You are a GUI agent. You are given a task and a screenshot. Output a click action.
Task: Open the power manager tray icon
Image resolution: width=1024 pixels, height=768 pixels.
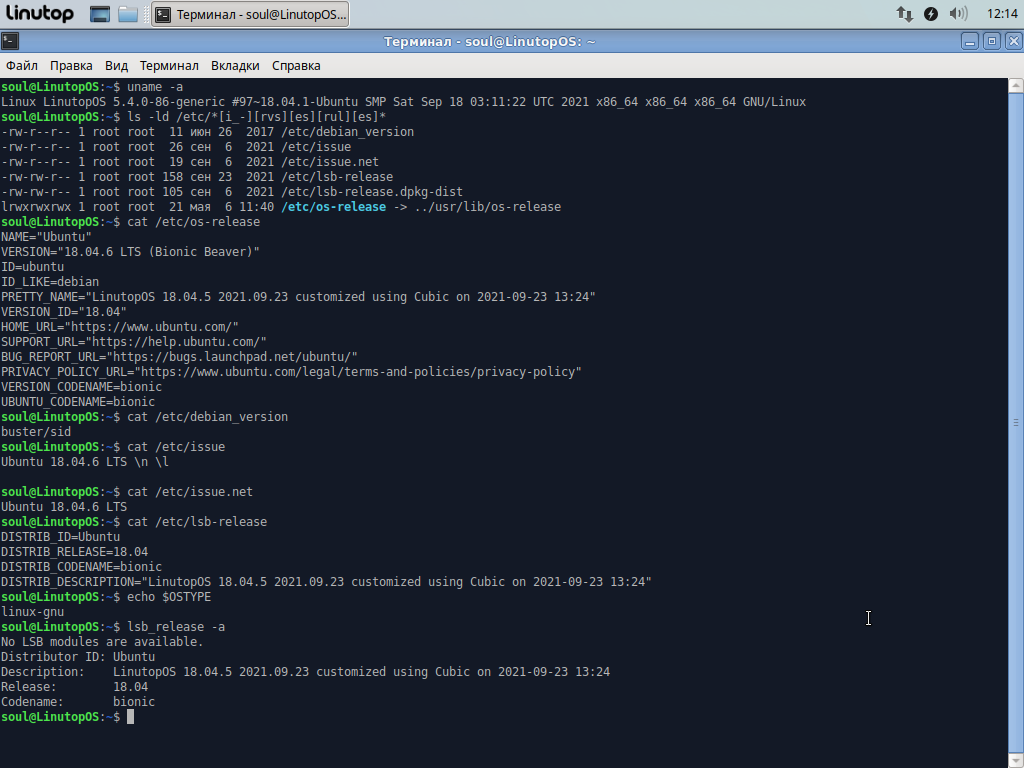(x=931, y=14)
